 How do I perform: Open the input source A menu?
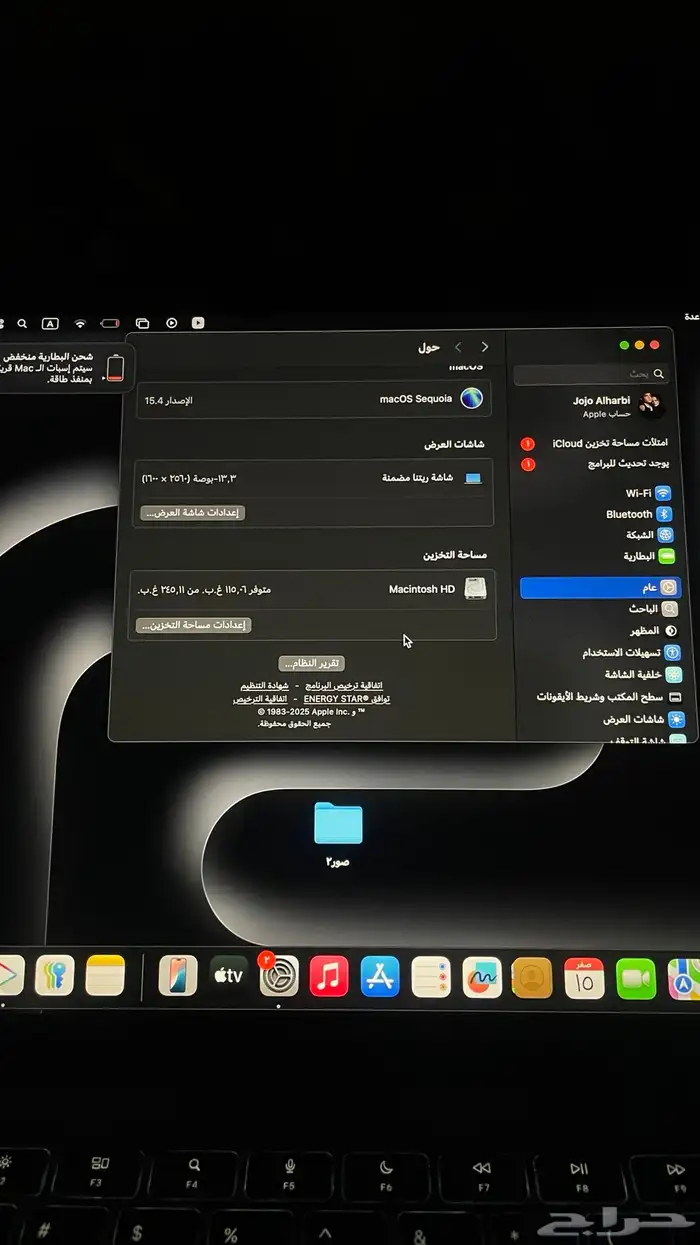(x=50, y=324)
